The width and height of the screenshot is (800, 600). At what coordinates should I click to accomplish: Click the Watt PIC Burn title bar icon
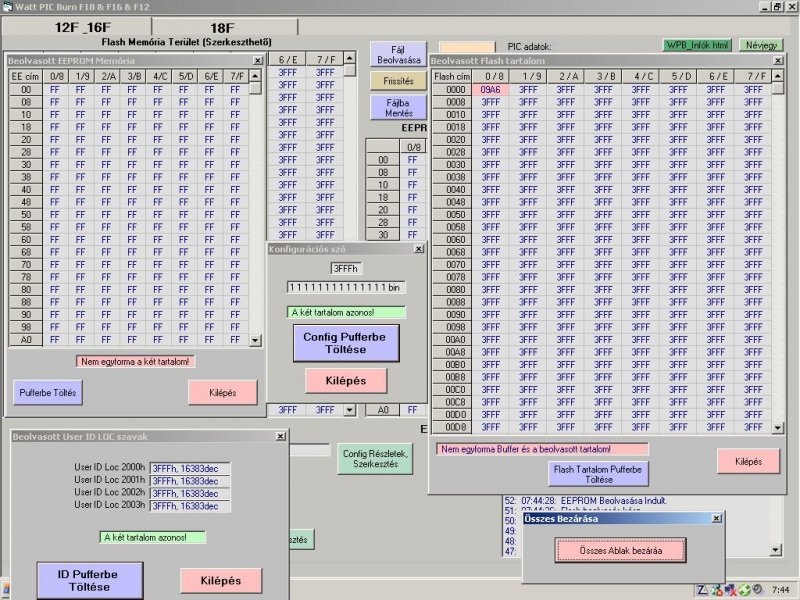[x=8, y=7]
